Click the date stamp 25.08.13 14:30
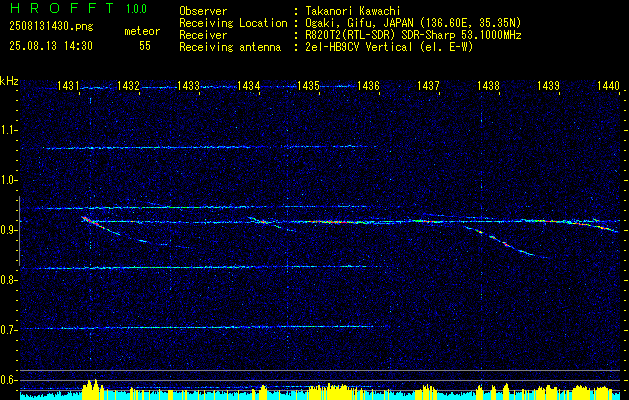This screenshot has width=629, height=400. pos(51,46)
